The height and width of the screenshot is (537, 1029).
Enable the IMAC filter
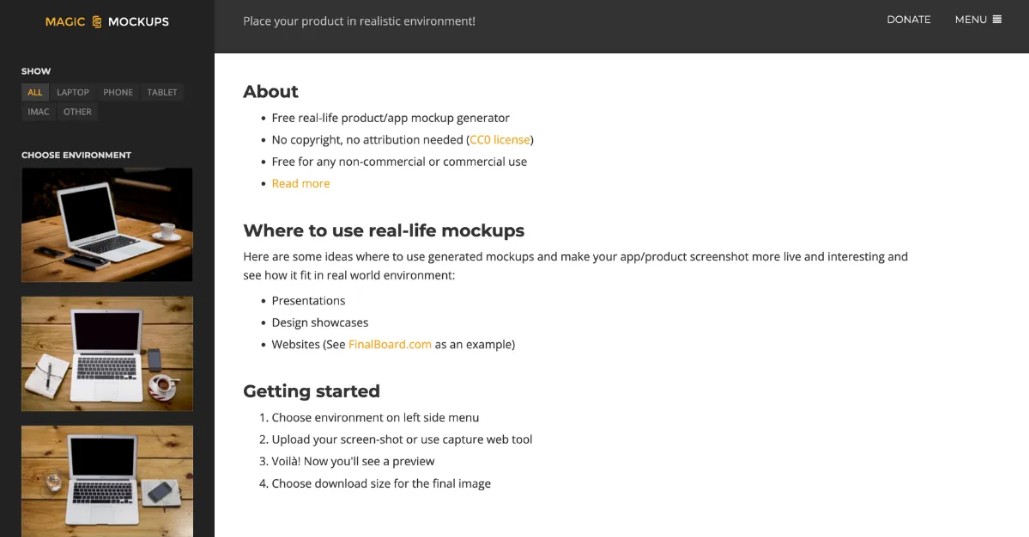point(39,112)
